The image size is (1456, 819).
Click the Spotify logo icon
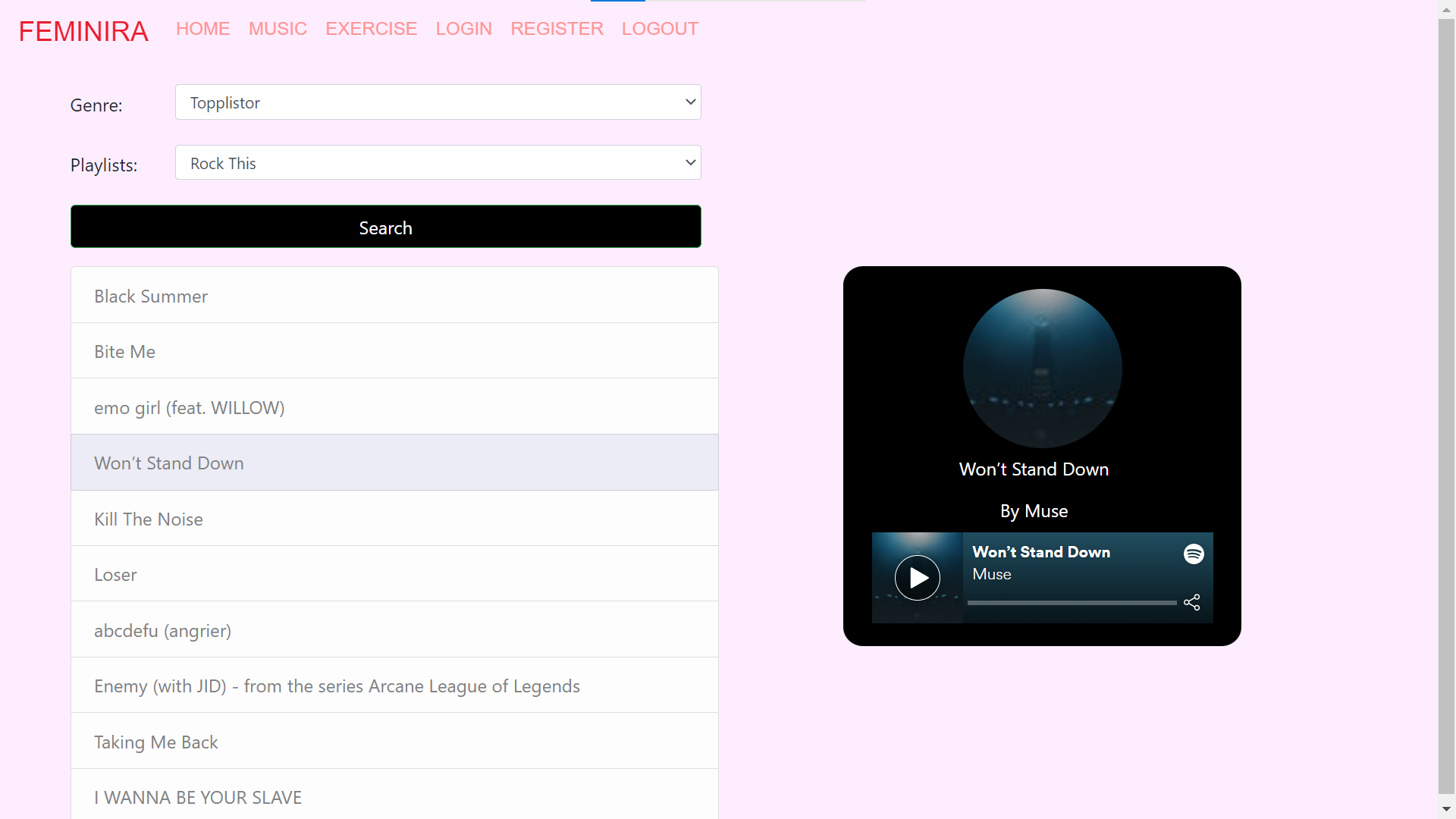[1194, 554]
